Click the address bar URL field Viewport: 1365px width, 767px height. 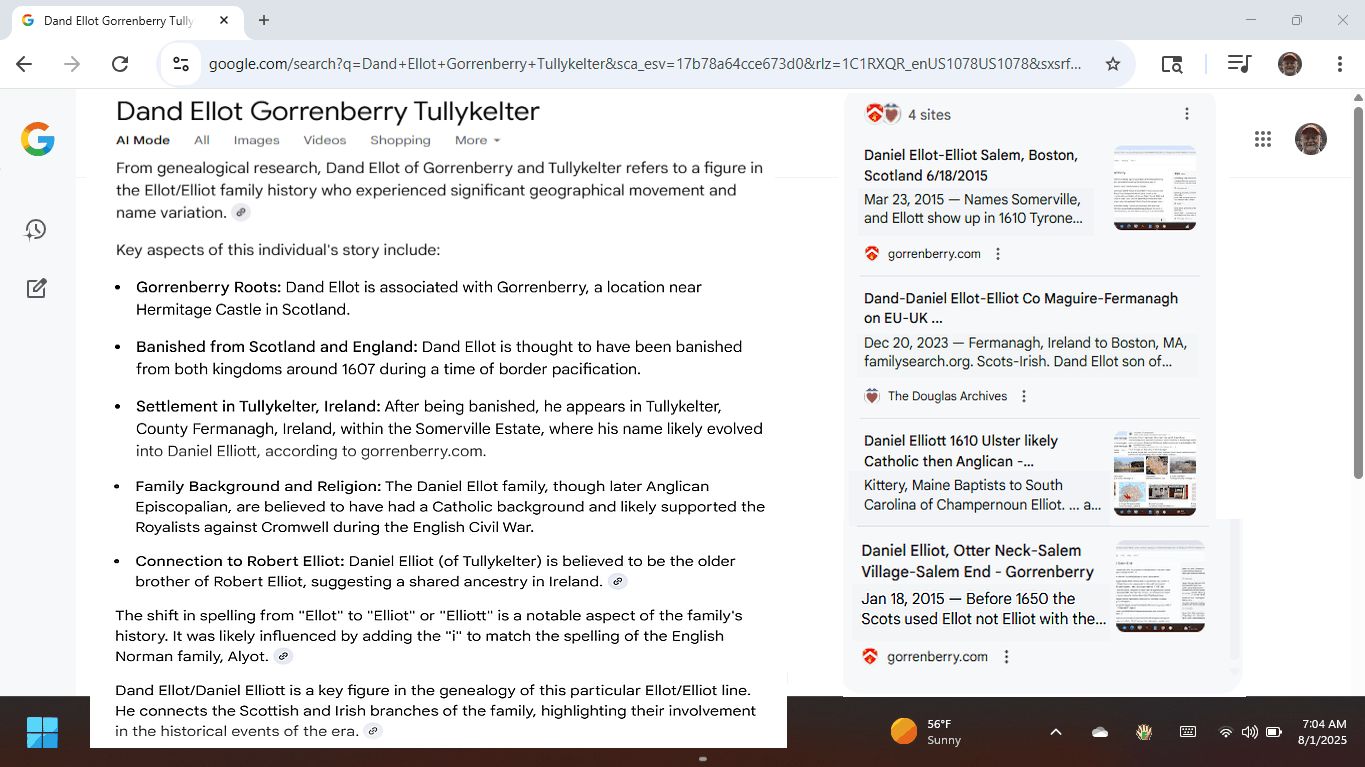pos(644,64)
